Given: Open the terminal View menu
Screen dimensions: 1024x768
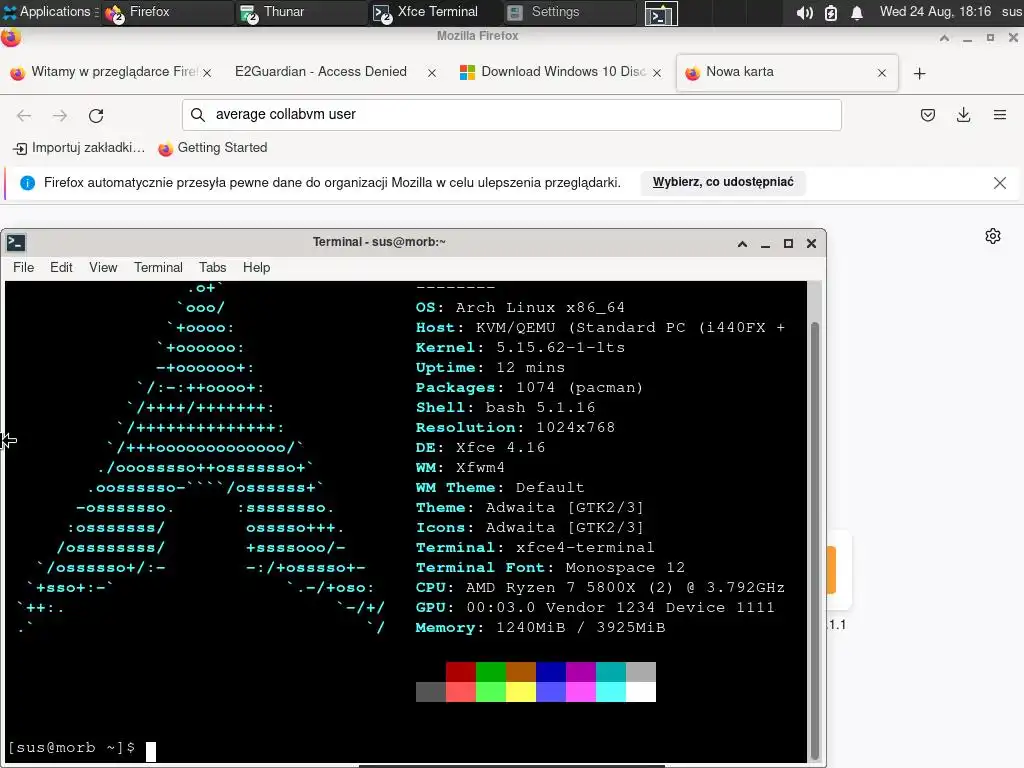Looking at the screenshot, I should click(x=103, y=268).
